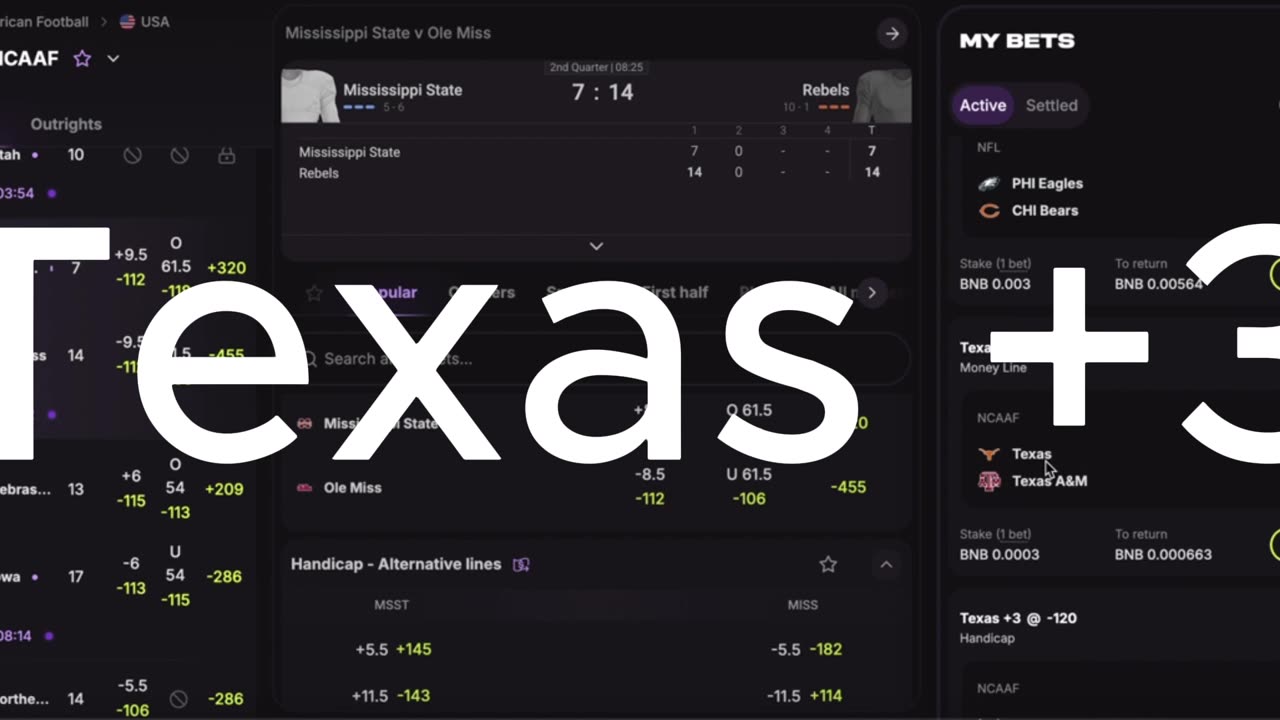Click the PHI Eagles team logo
The height and width of the screenshot is (720, 1280).
pos(989,184)
